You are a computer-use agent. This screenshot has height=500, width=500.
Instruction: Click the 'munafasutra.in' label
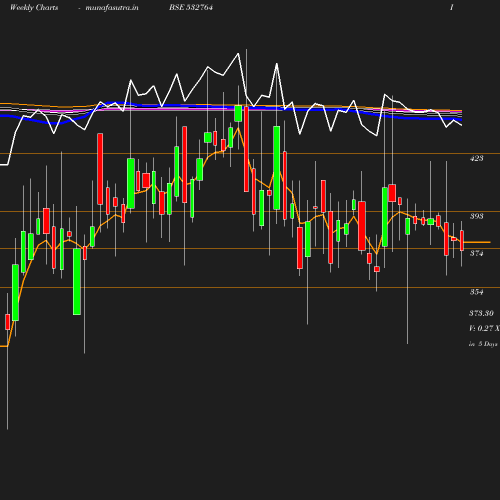(112, 8)
